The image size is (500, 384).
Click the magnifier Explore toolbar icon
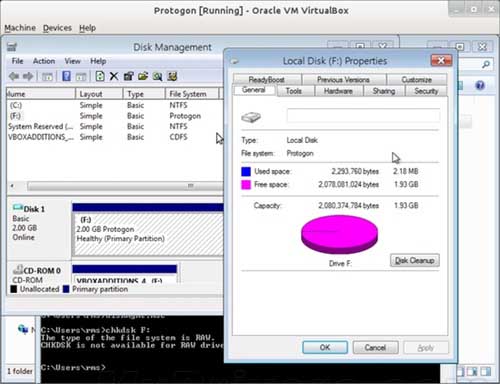[x=157, y=76]
